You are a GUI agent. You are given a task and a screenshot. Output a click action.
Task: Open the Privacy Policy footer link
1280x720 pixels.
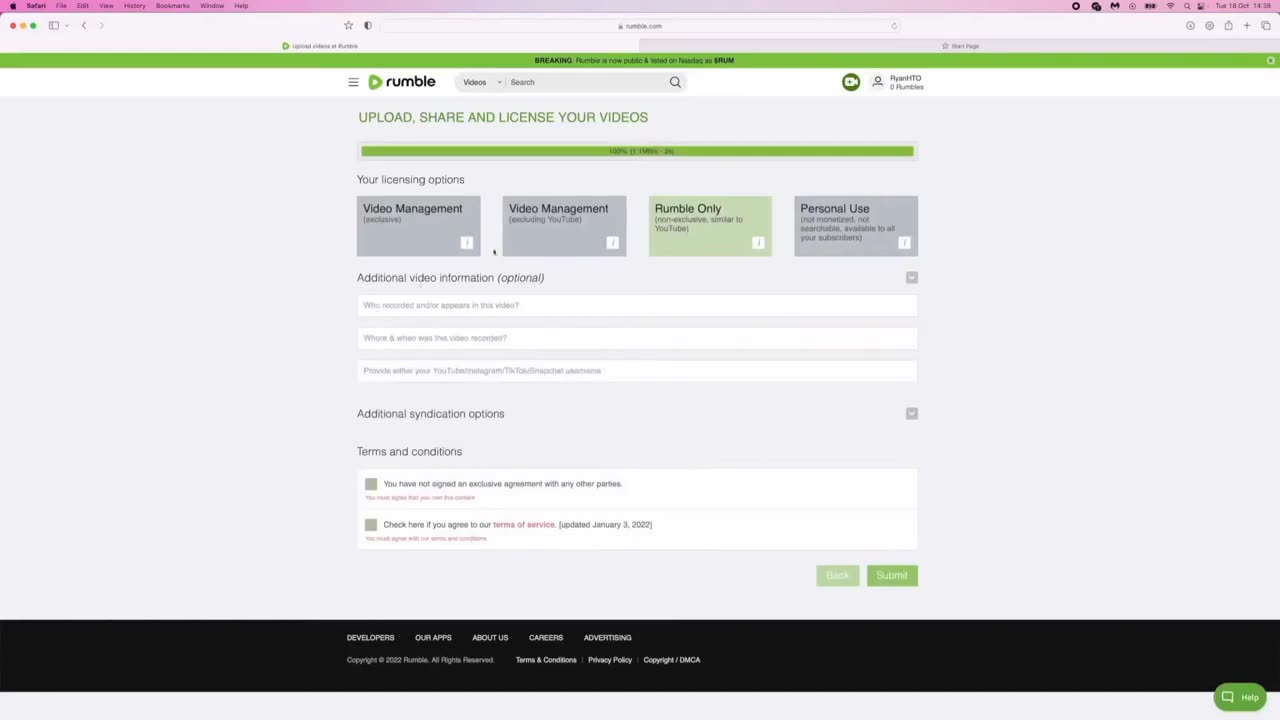pyautogui.click(x=610, y=660)
